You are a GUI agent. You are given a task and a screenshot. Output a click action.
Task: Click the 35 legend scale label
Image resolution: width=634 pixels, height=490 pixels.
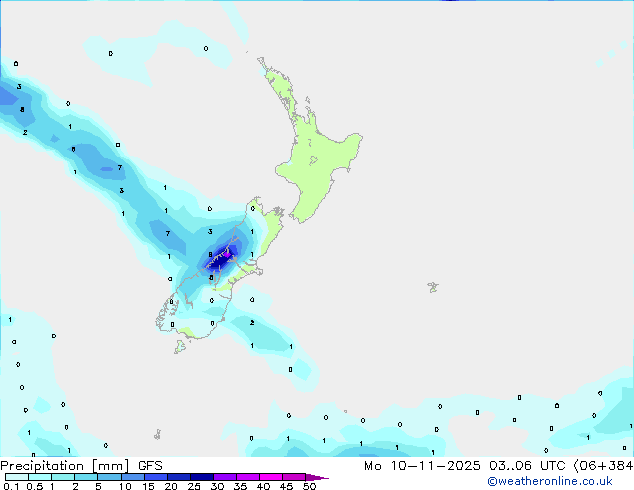point(240,486)
